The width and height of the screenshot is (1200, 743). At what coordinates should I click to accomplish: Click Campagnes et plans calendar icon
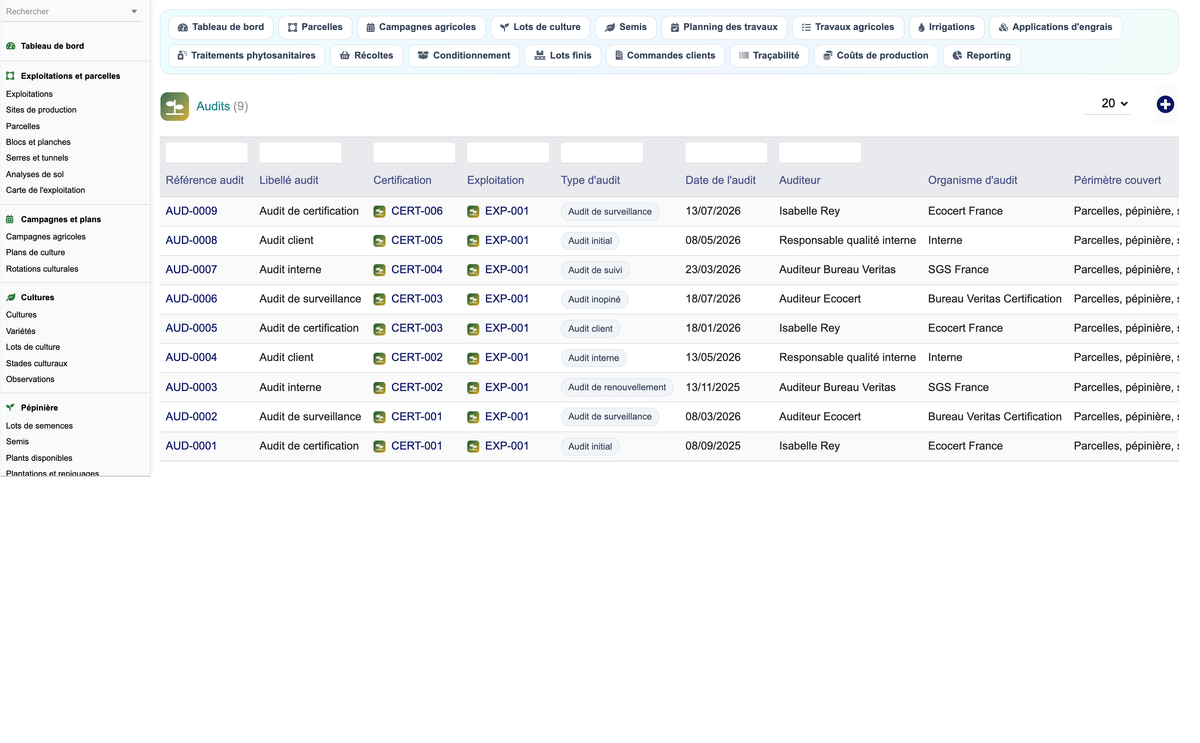11,219
